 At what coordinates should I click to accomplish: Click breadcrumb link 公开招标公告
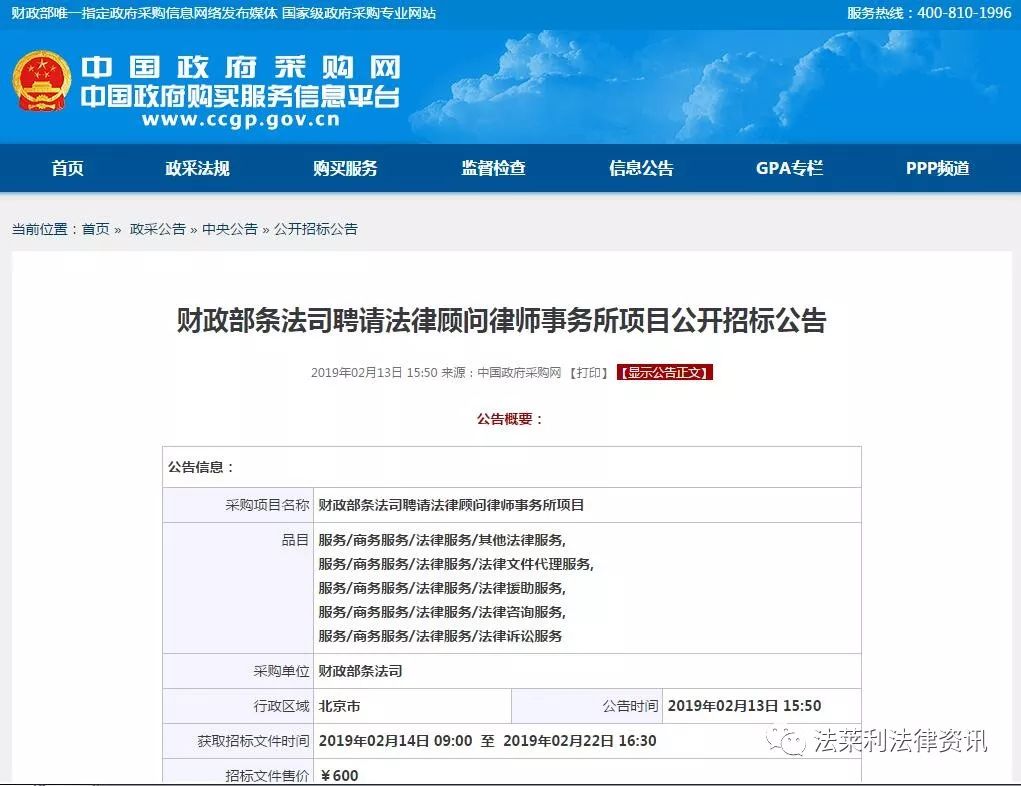(316, 229)
